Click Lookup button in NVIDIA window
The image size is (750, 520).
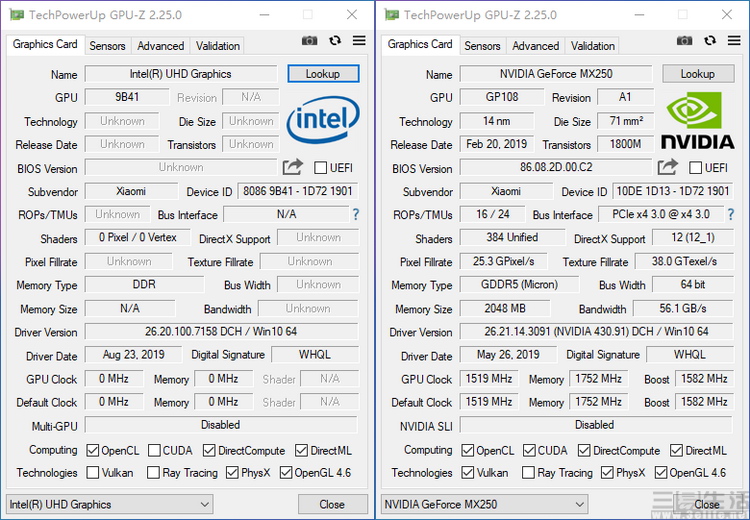[698, 74]
